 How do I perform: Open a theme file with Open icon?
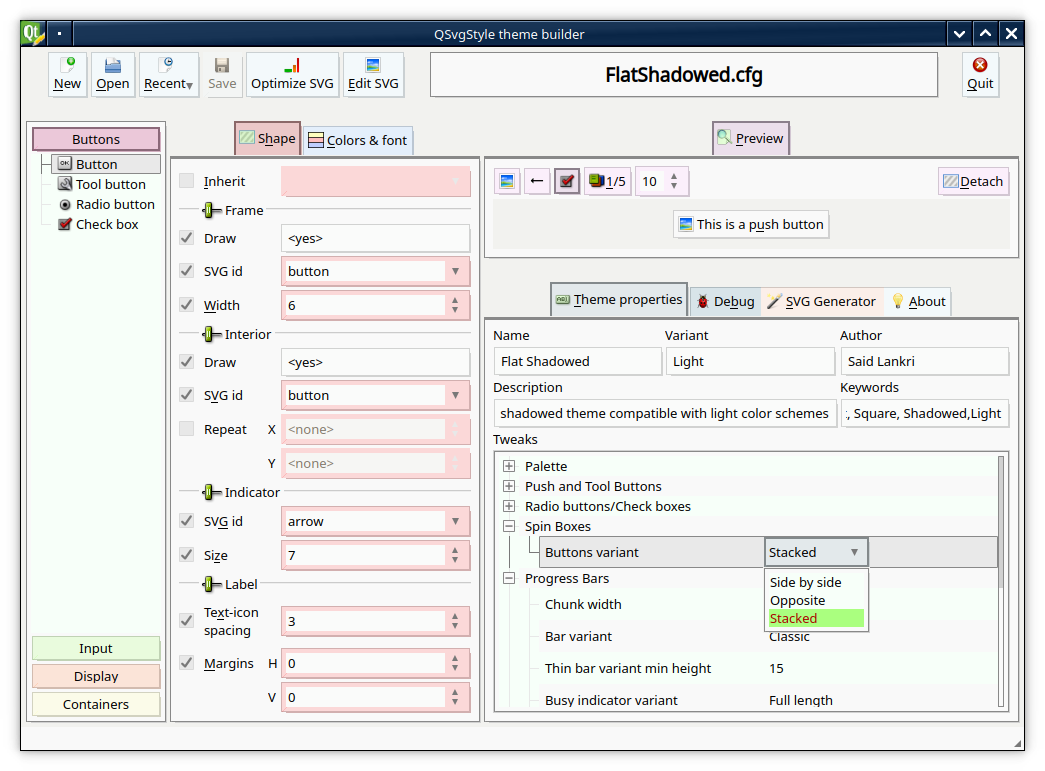tap(113, 75)
